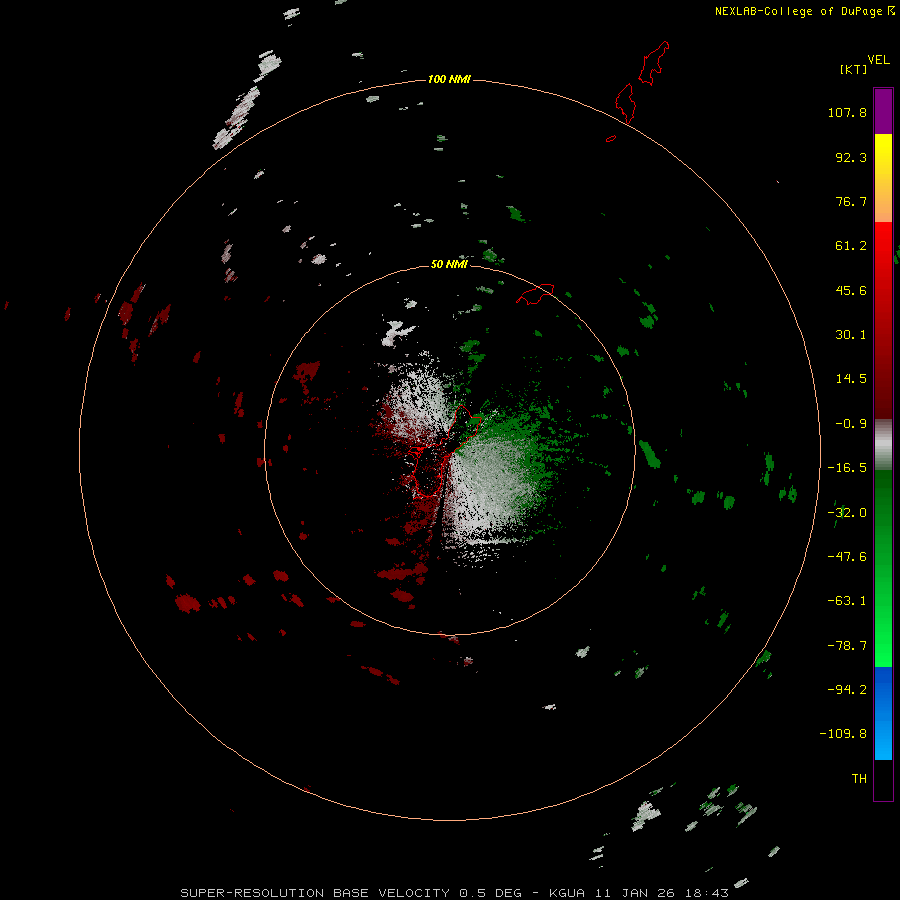Click the TH label on the legend

[x=859, y=778]
